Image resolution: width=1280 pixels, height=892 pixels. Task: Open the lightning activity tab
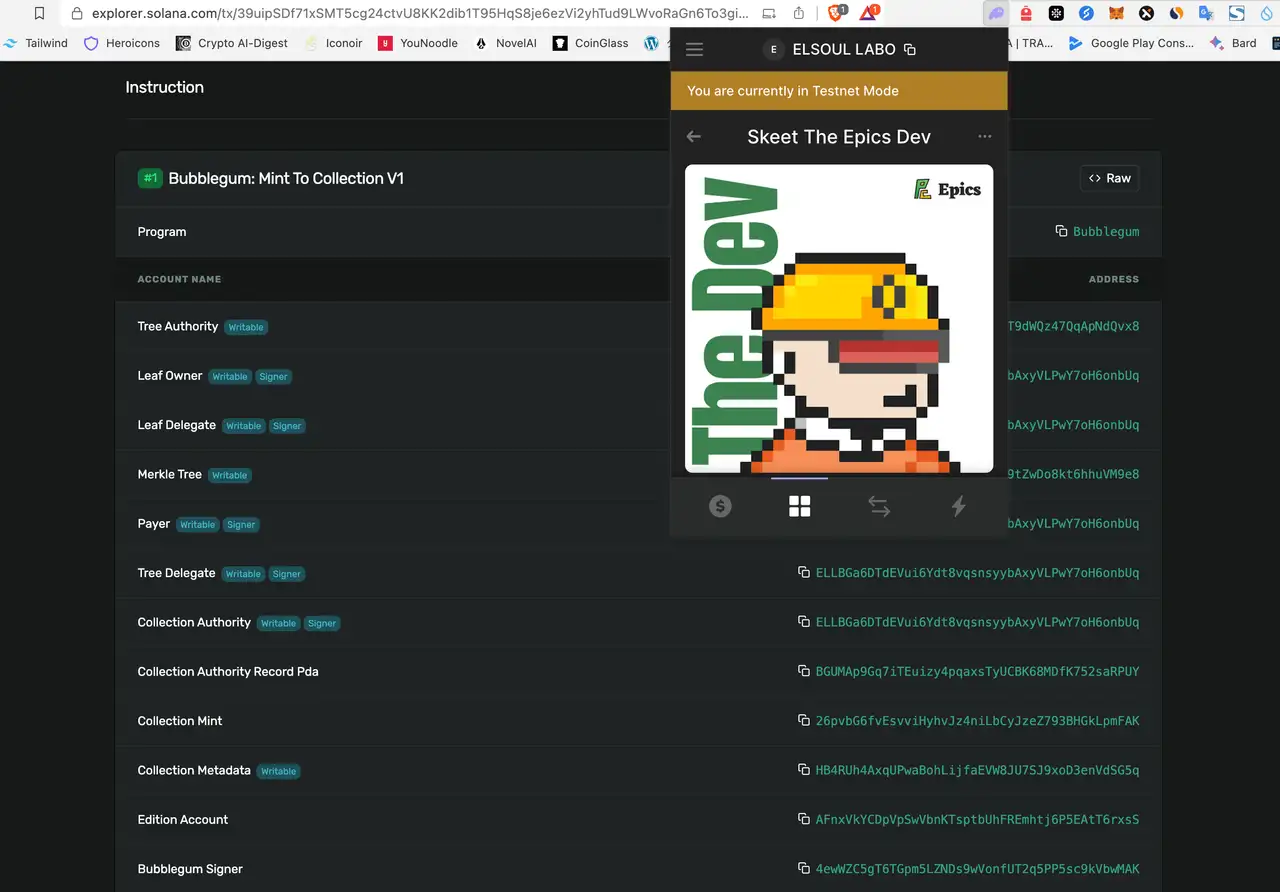pos(958,507)
